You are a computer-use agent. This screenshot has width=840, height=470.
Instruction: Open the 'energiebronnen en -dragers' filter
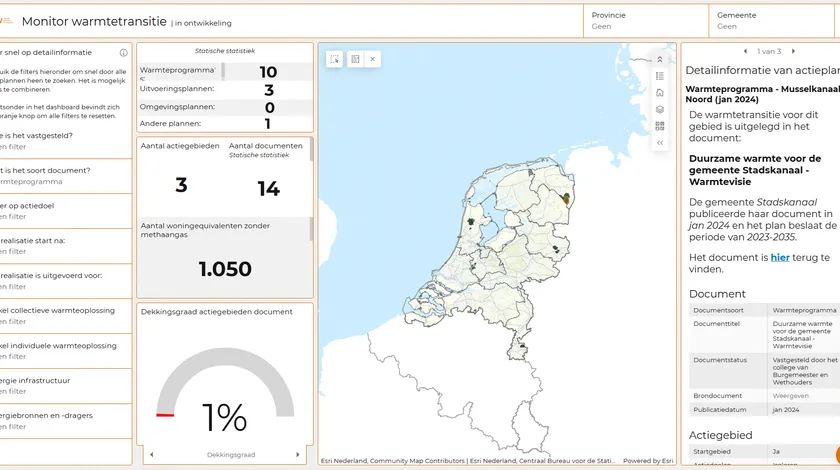tap(65, 421)
